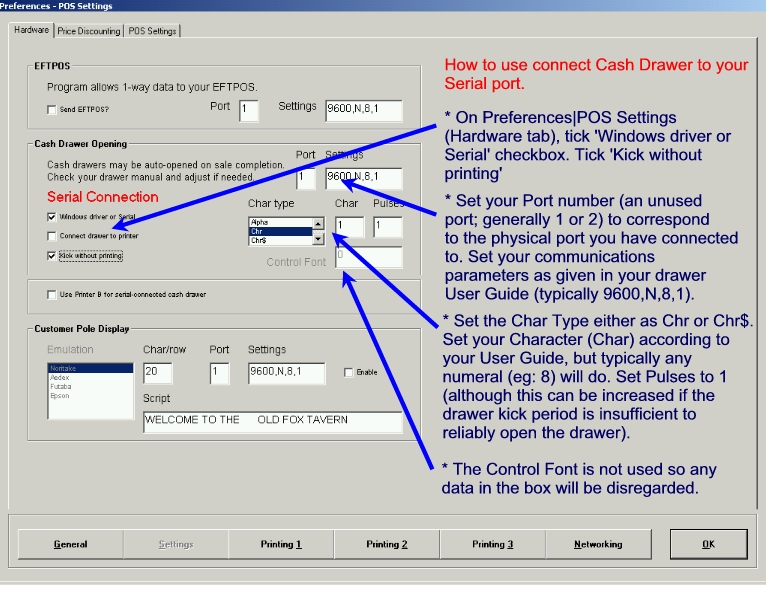Toggle Kick without printing checkbox

coord(52,256)
